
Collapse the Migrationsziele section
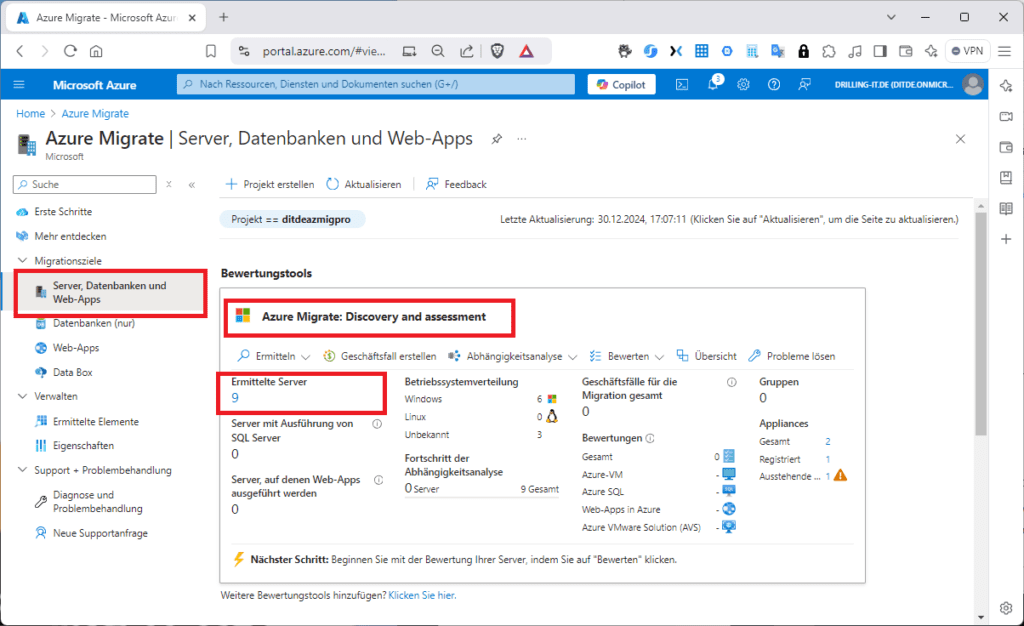point(22,260)
